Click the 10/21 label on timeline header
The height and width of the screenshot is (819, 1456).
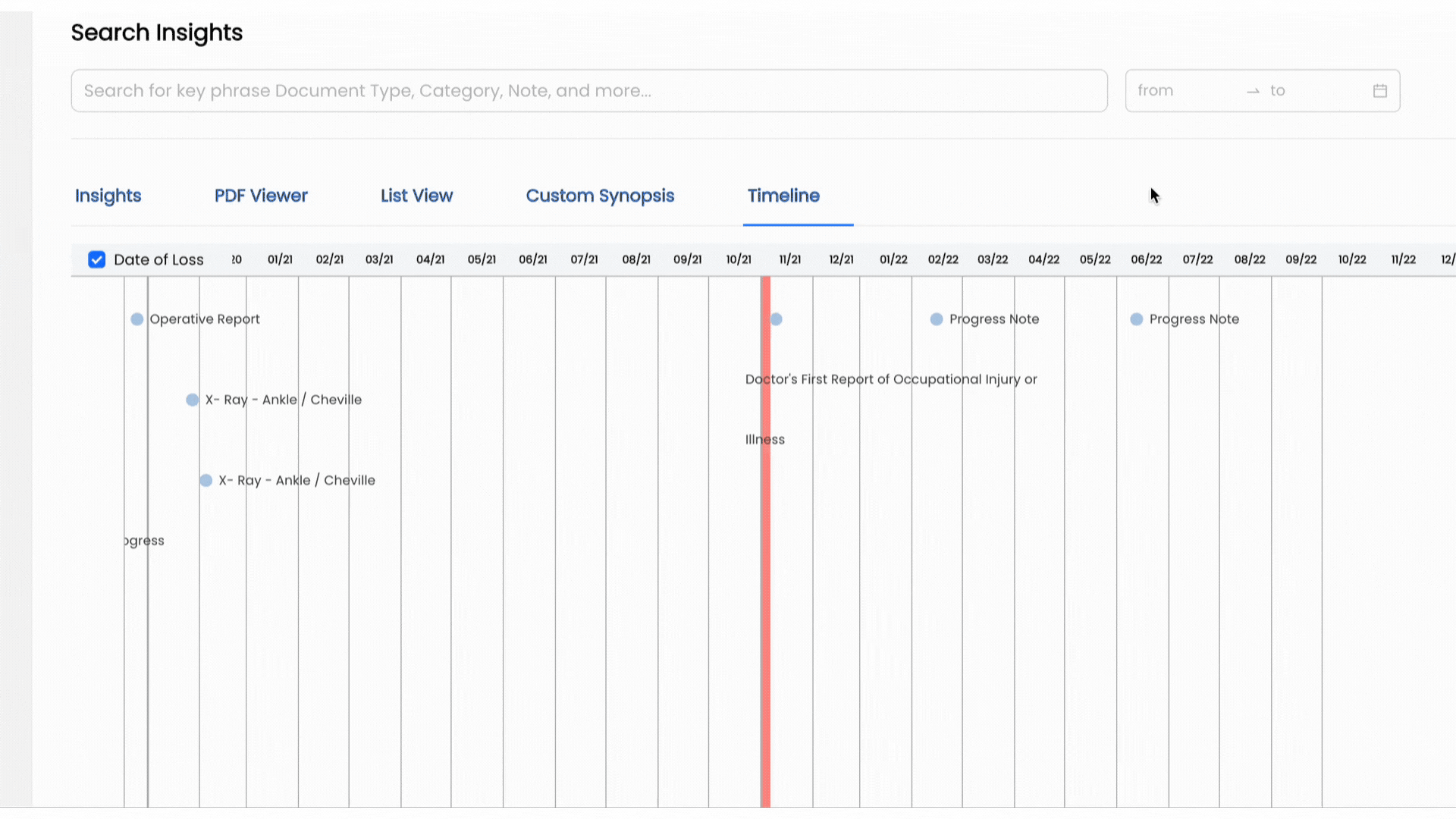click(738, 259)
